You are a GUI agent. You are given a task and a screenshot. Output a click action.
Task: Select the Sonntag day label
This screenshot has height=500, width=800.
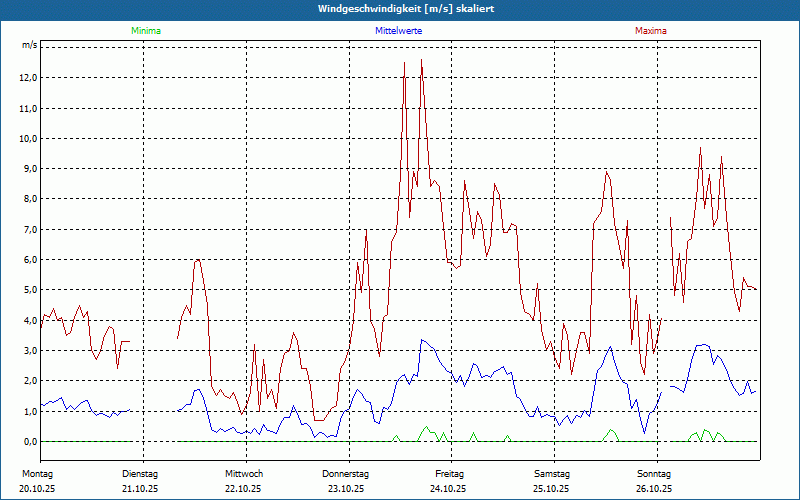[655, 473]
